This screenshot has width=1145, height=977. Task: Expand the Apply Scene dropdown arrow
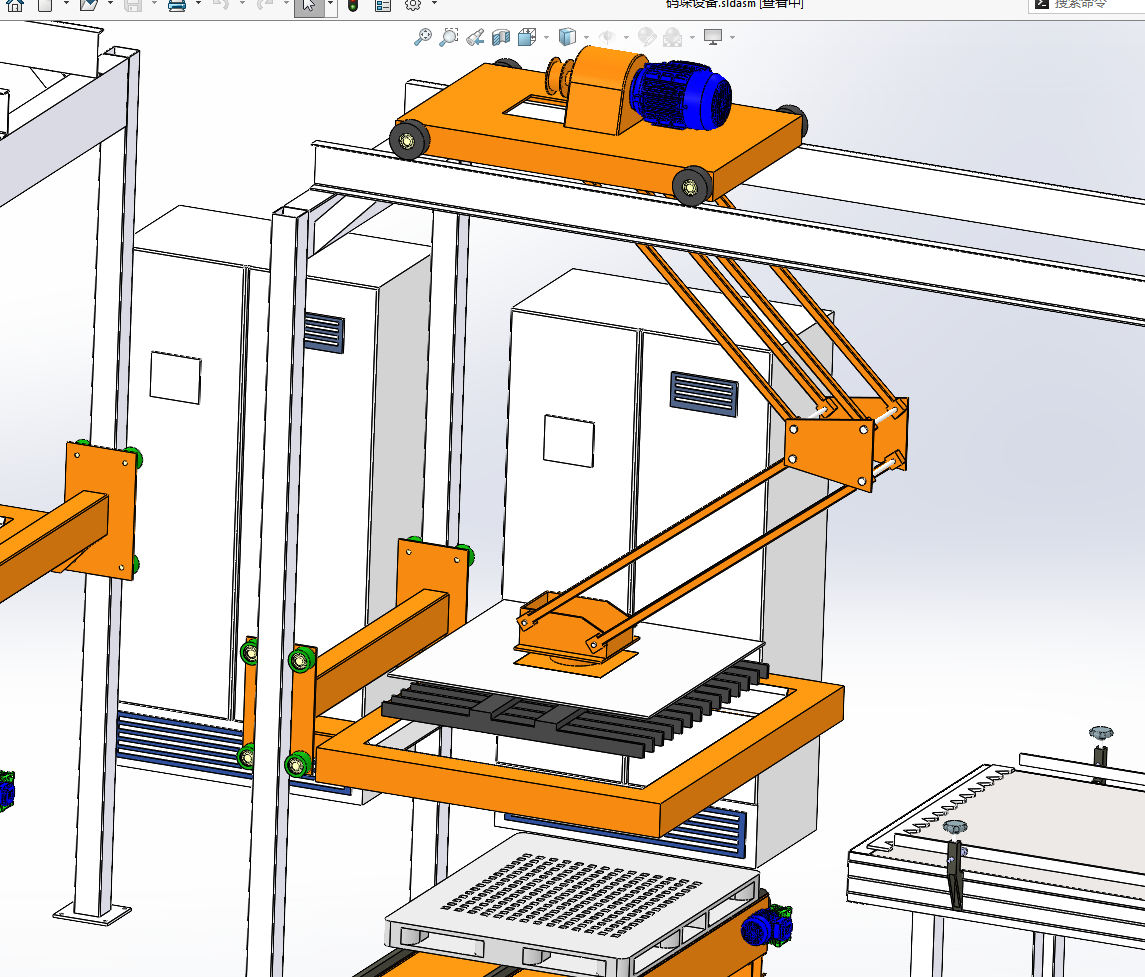(x=692, y=37)
